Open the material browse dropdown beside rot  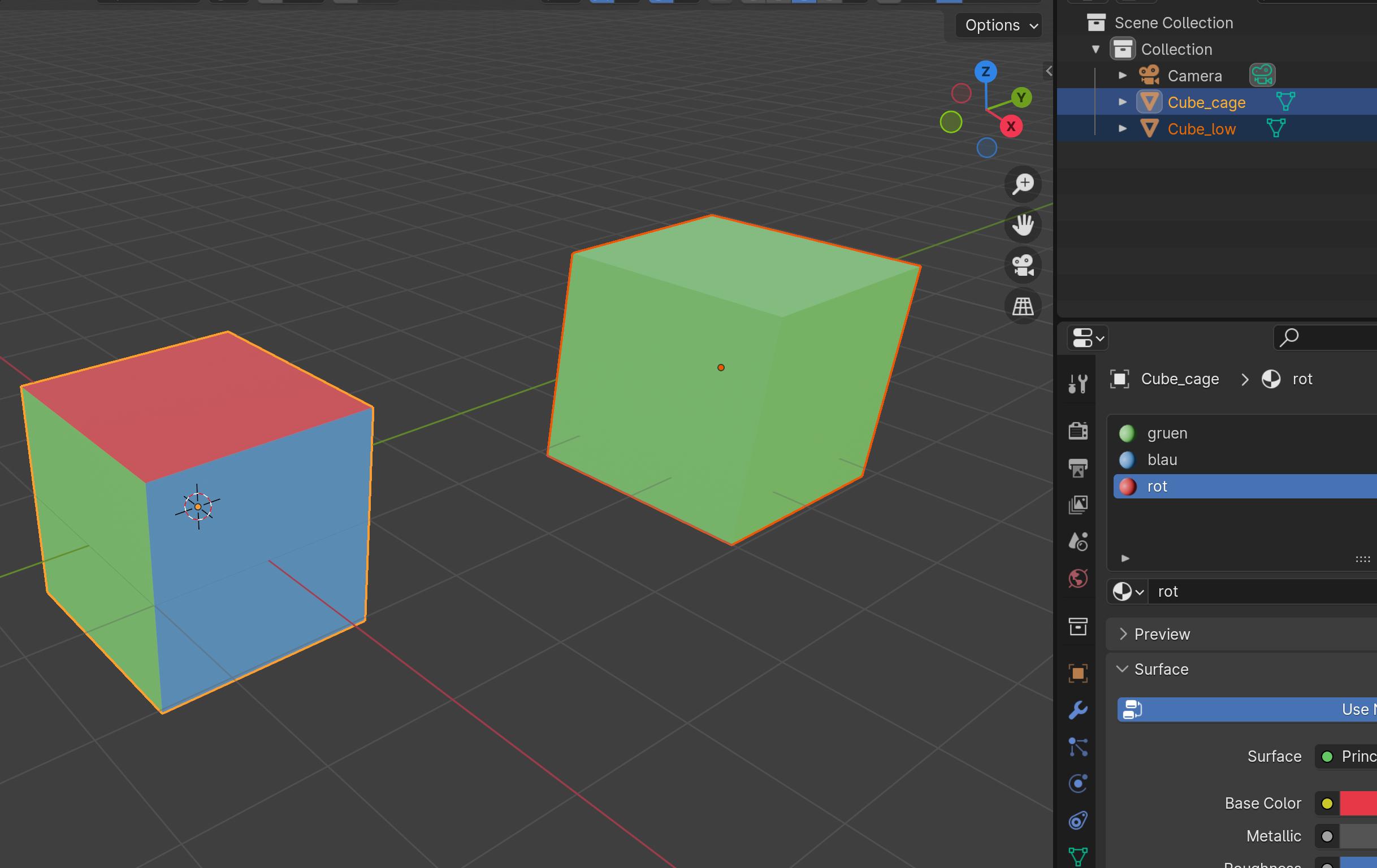click(1127, 591)
